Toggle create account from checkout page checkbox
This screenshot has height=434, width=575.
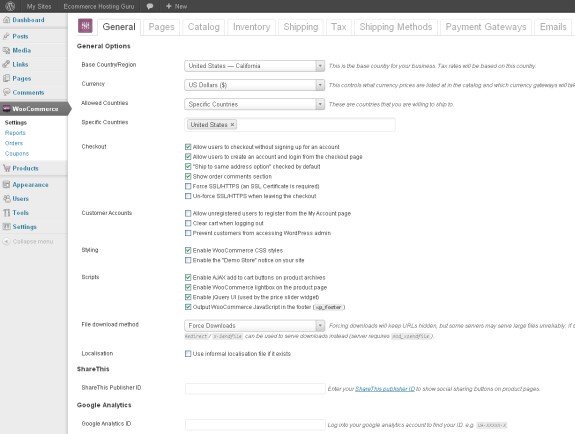188,157
